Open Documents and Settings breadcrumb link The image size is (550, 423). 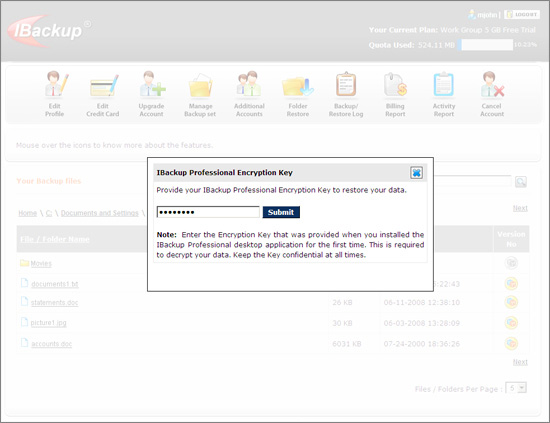100,213
